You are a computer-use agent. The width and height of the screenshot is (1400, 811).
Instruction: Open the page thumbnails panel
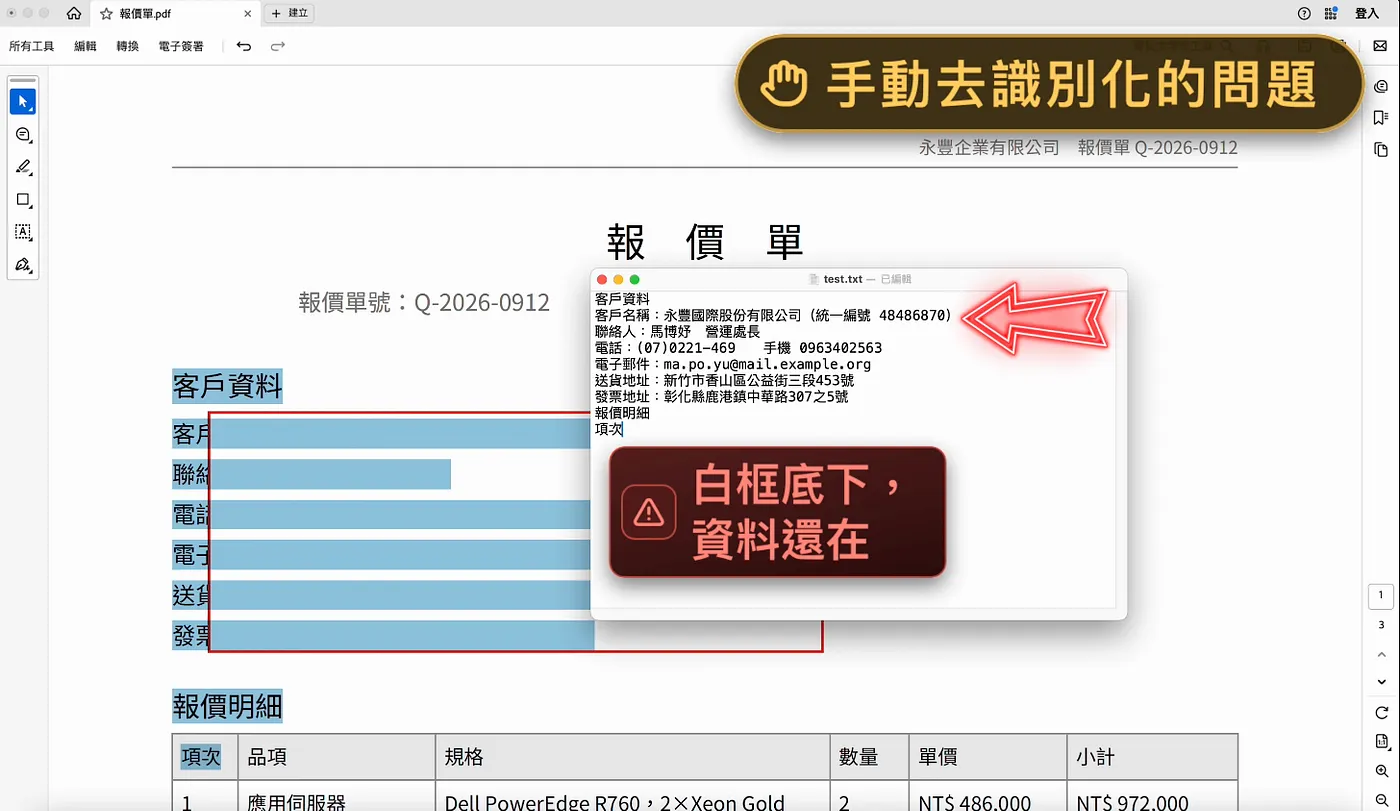(1381, 150)
